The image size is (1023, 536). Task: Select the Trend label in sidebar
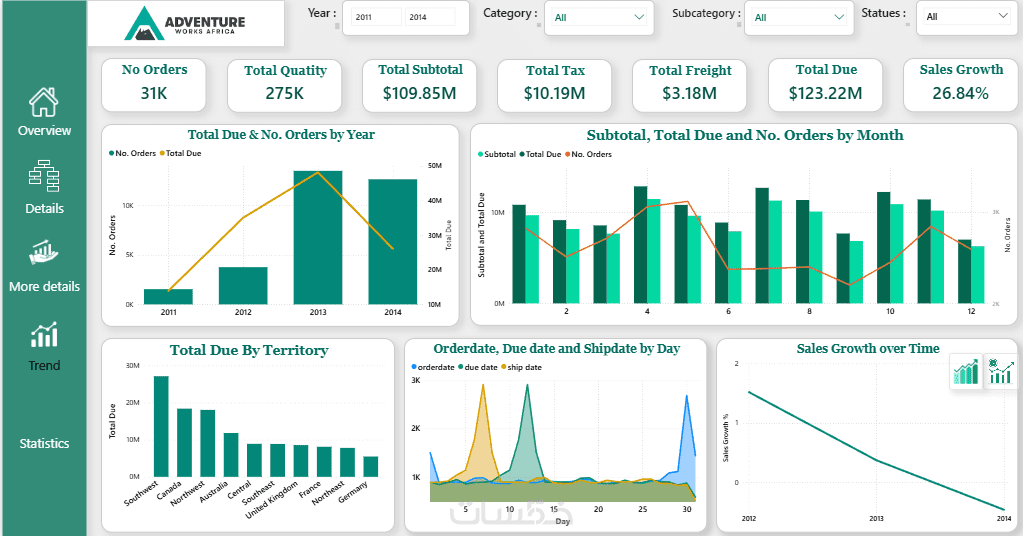[x=44, y=366]
